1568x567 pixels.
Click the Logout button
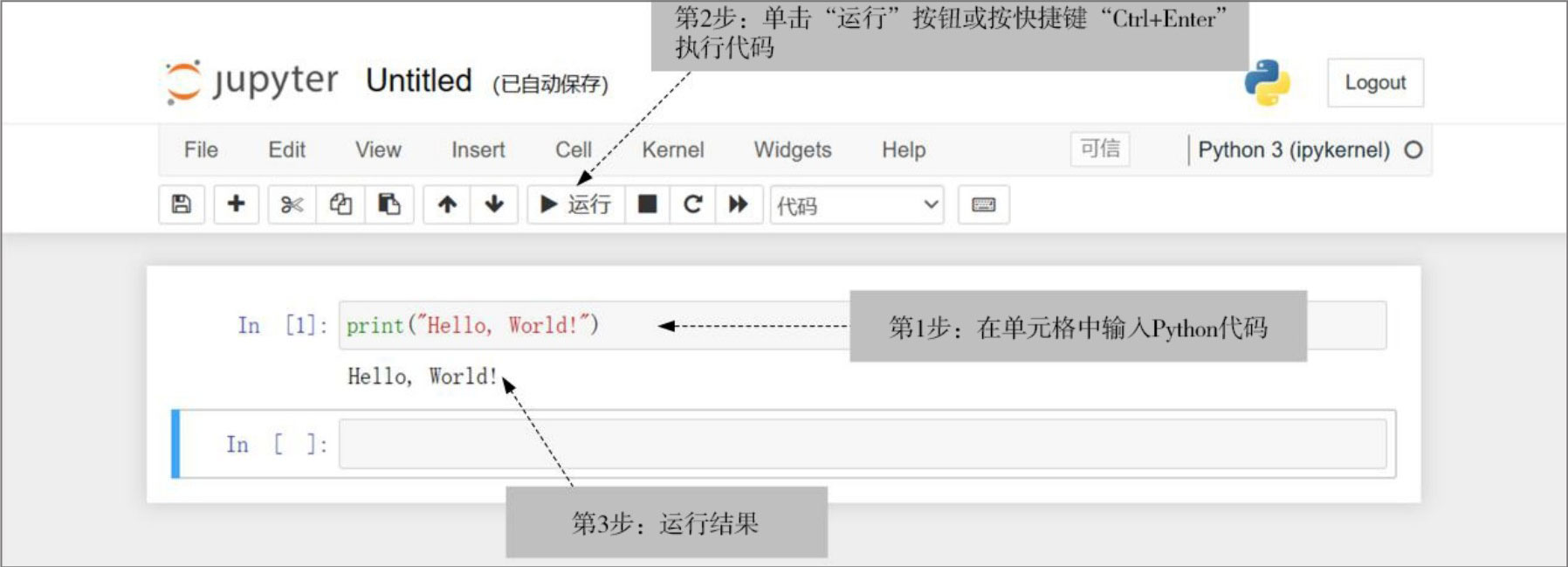(x=1375, y=83)
